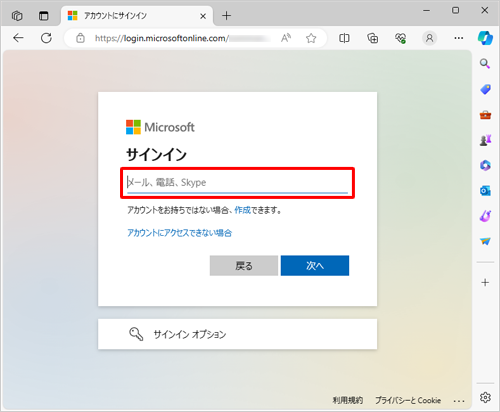Open the Collections icon
The width and height of the screenshot is (500, 412).
point(372,38)
